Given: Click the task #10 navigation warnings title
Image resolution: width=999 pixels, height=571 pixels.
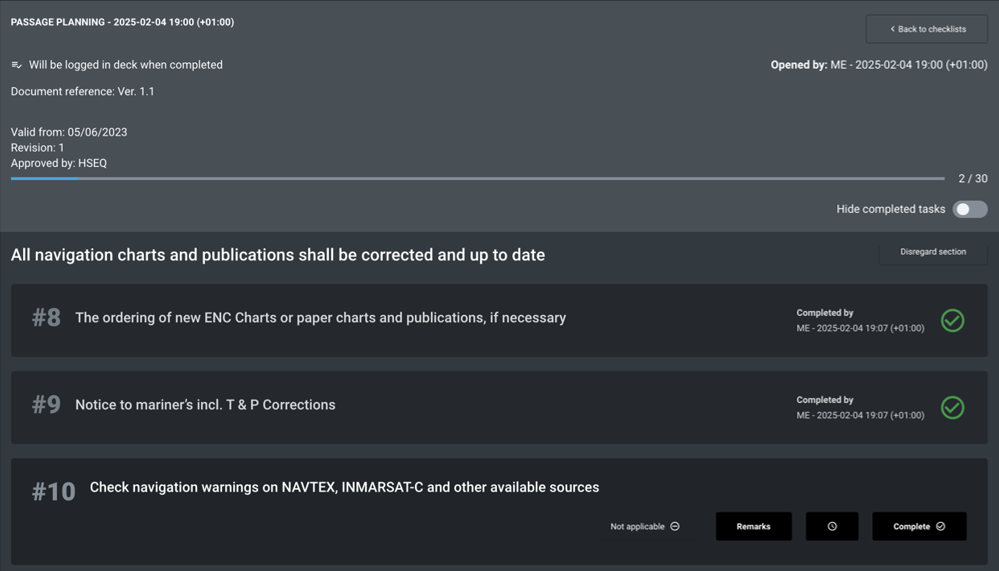Looking at the screenshot, I should click(344, 488).
